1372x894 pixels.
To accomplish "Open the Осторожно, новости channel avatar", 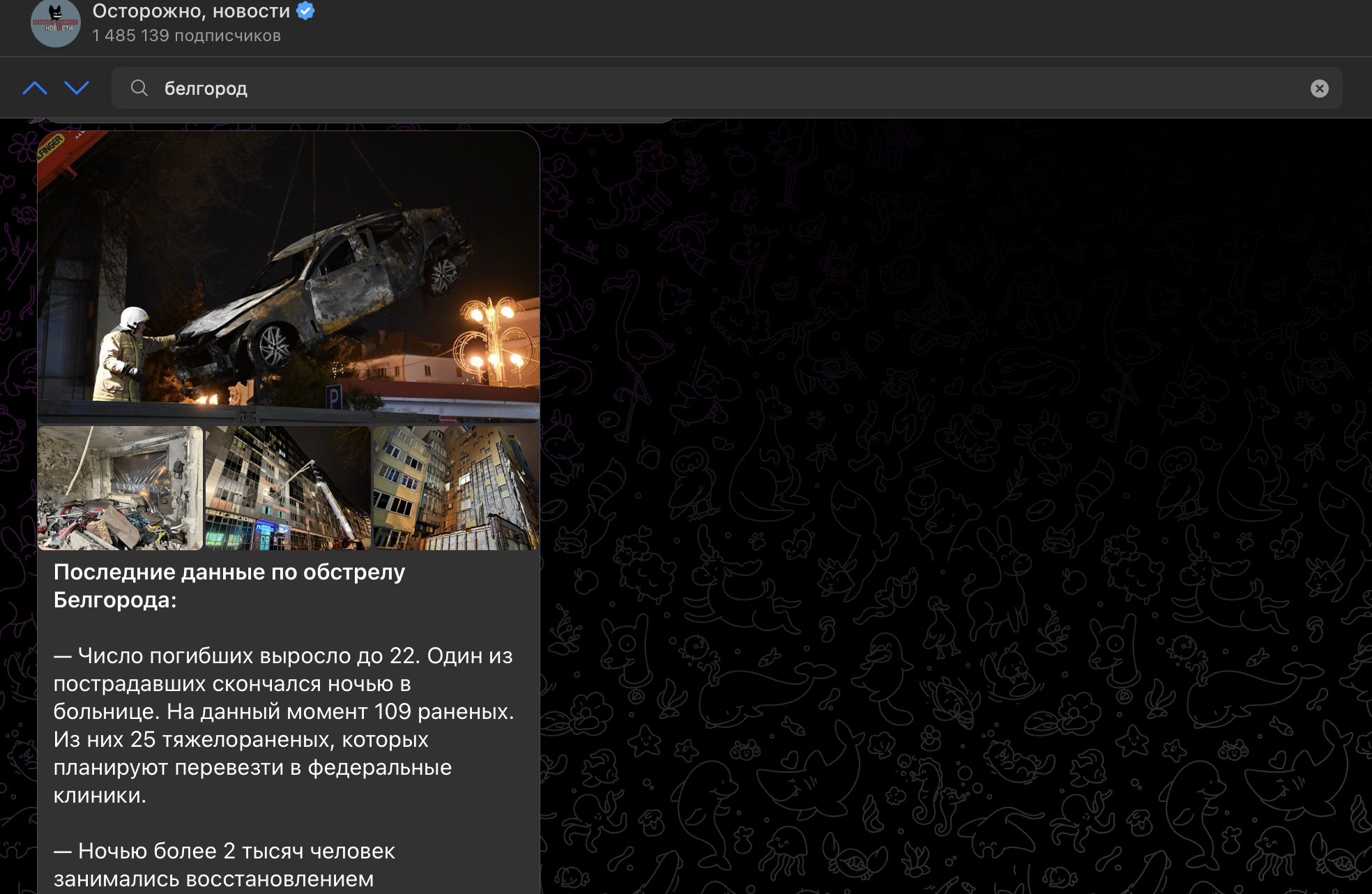I will pos(56,23).
